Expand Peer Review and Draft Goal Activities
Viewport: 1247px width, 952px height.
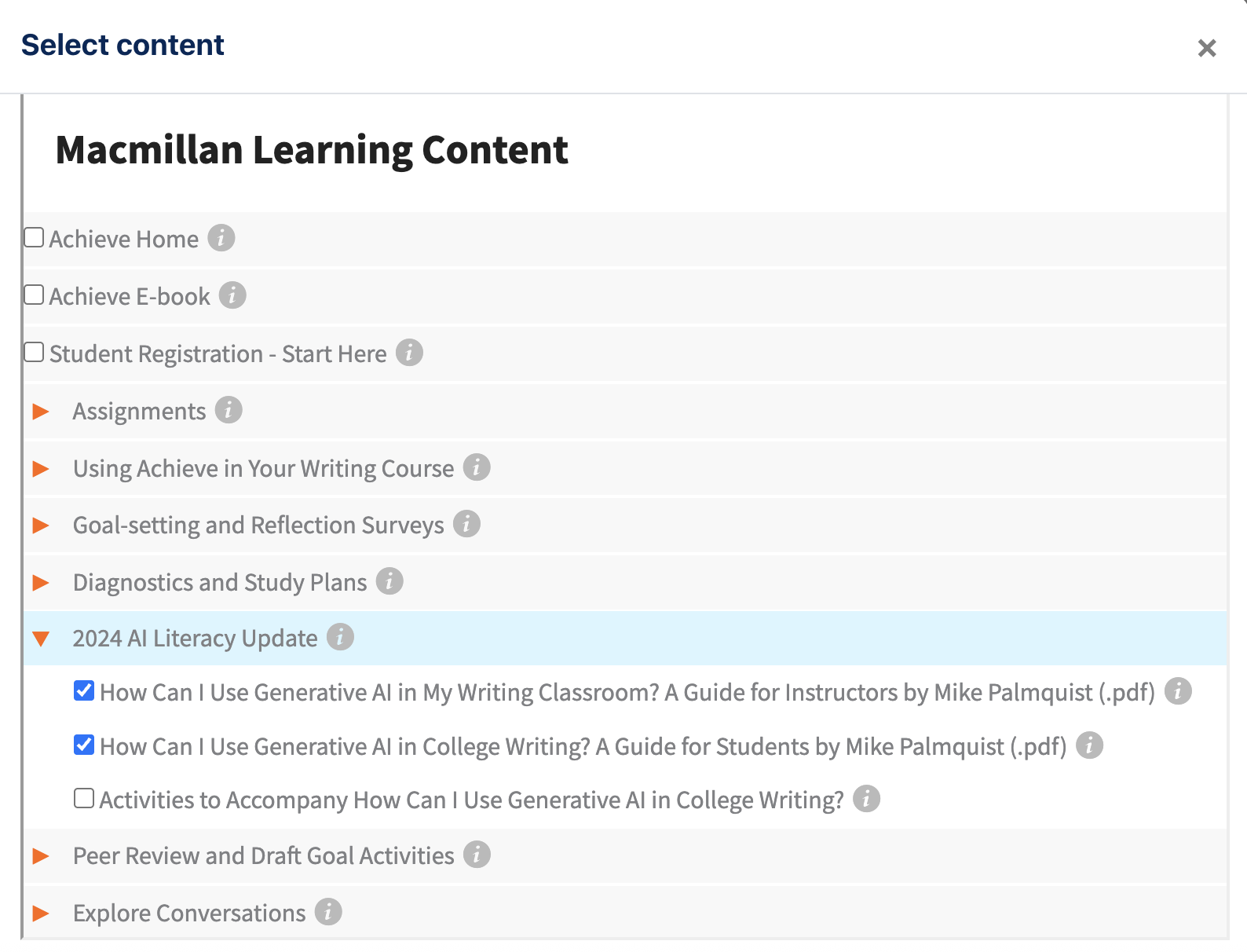41,855
